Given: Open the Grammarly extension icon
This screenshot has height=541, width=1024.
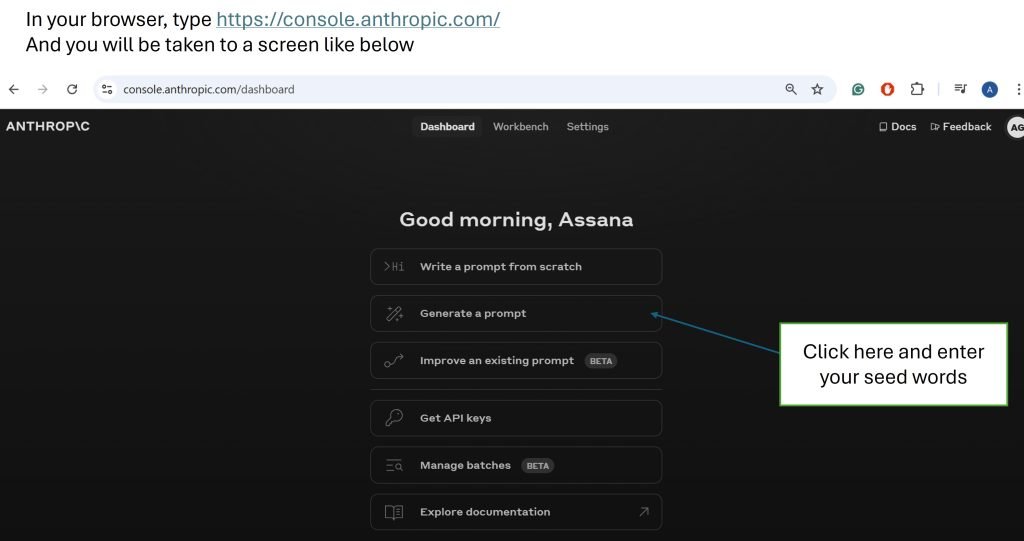Looking at the screenshot, I should (x=858, y=90).
